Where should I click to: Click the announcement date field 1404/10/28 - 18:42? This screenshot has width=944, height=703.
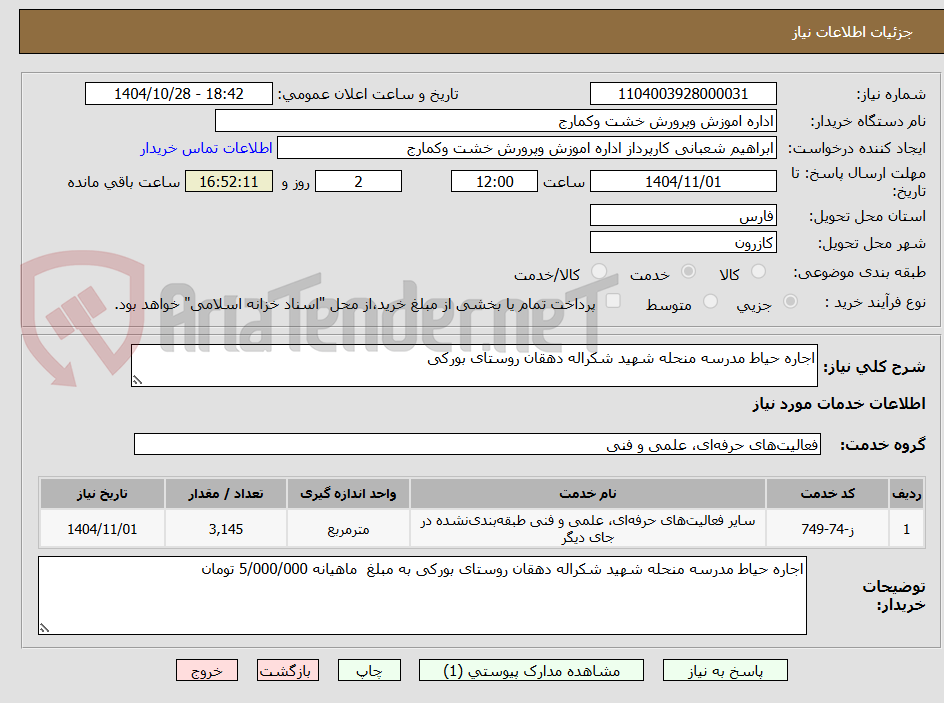[179, 94]
